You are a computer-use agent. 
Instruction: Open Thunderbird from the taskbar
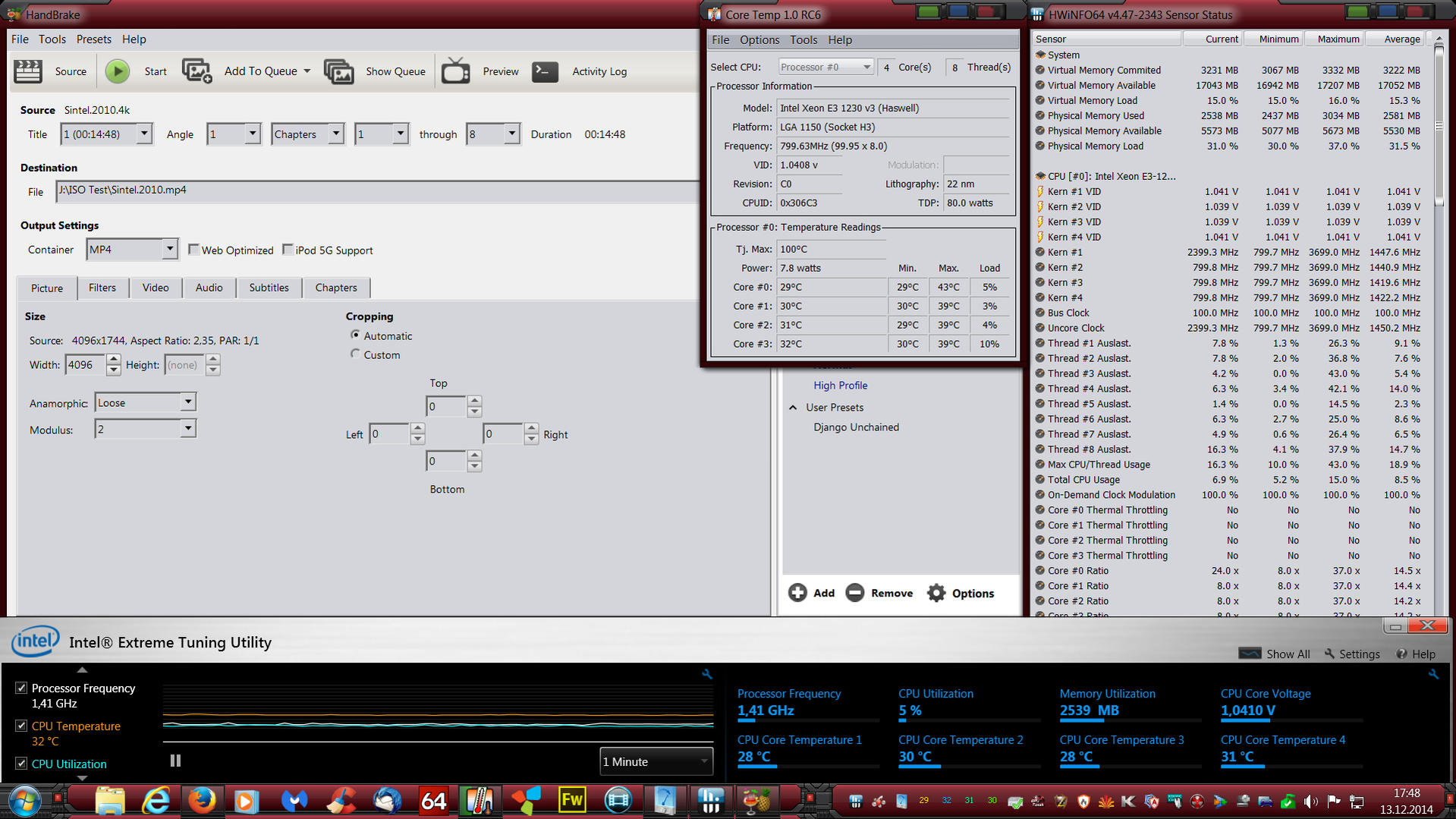pyautogui.click(x=387, y=801)
